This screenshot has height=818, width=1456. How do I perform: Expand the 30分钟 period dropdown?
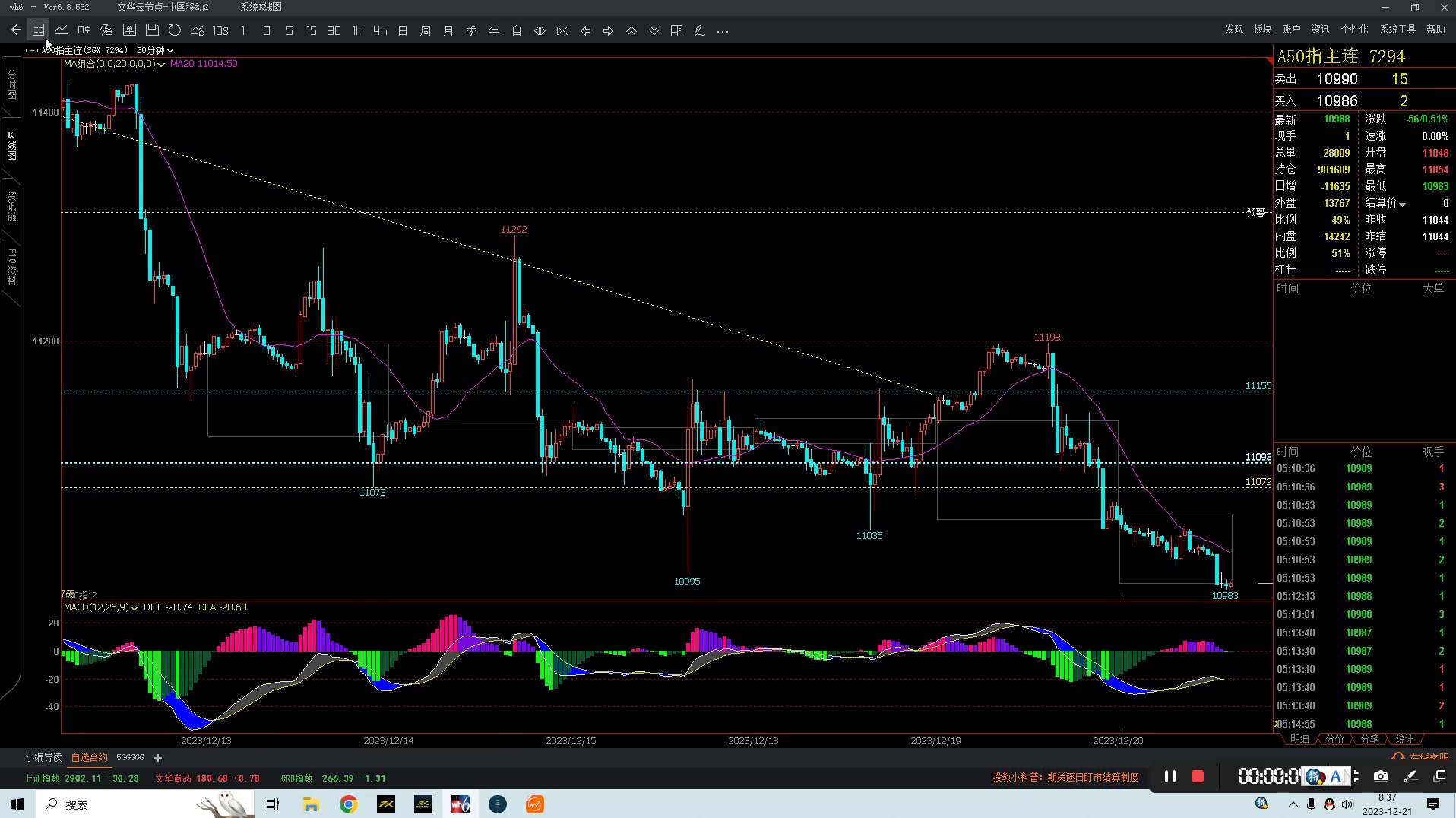click(156, 50)
